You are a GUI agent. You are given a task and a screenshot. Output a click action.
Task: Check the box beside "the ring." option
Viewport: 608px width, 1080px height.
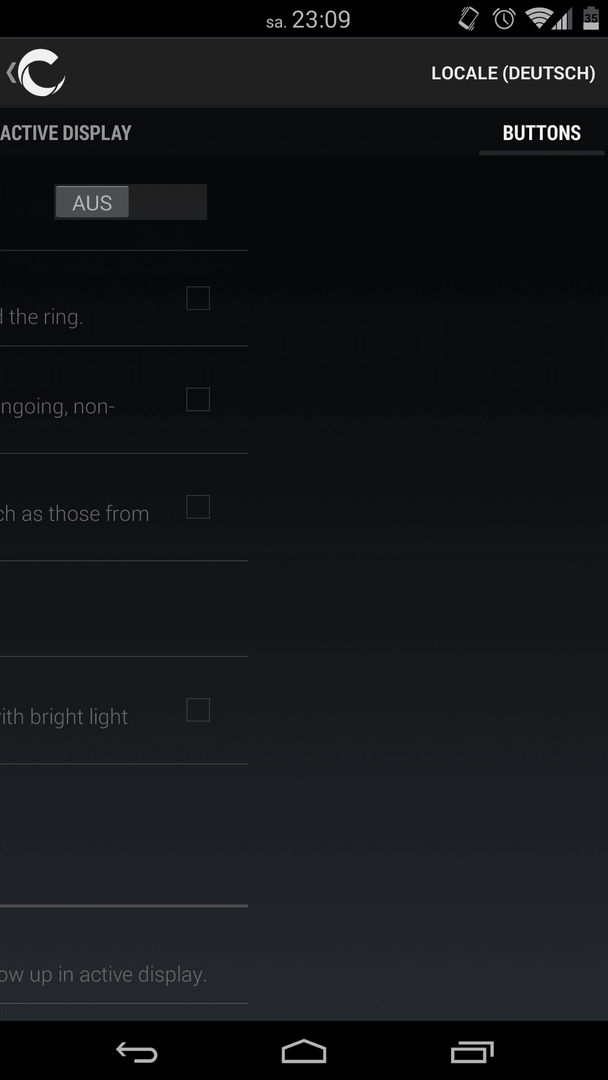(x=198, y=298)
